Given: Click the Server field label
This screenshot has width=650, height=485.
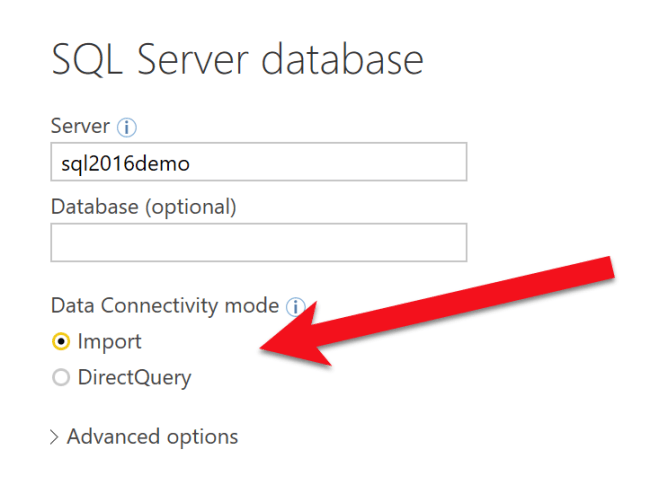Looking at the screenshot, I should point(80,128).
